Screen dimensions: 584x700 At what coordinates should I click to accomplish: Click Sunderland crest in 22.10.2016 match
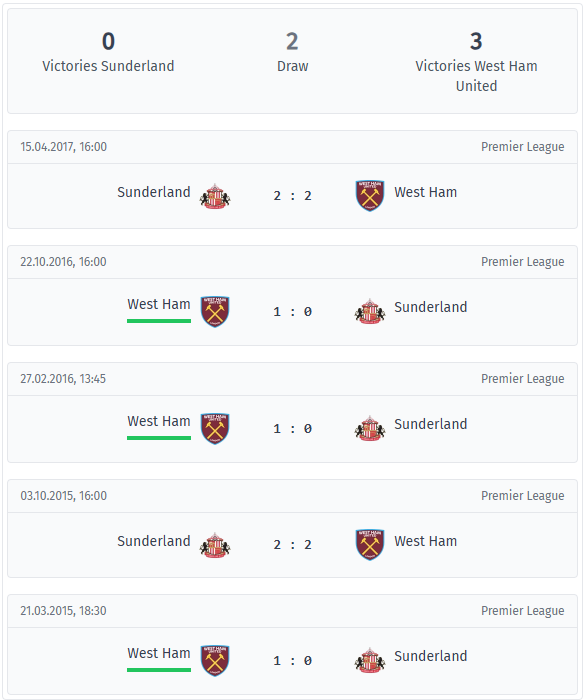[370, 311]
